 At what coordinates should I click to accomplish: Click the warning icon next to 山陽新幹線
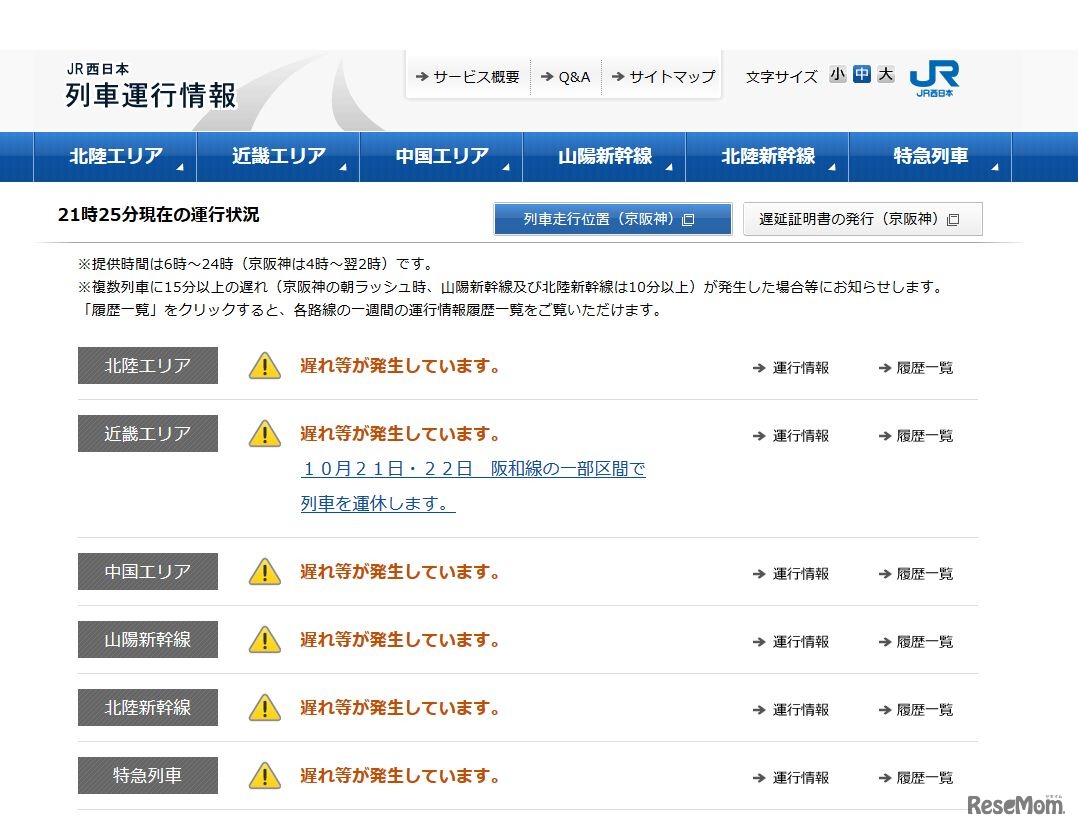point(263,640)
